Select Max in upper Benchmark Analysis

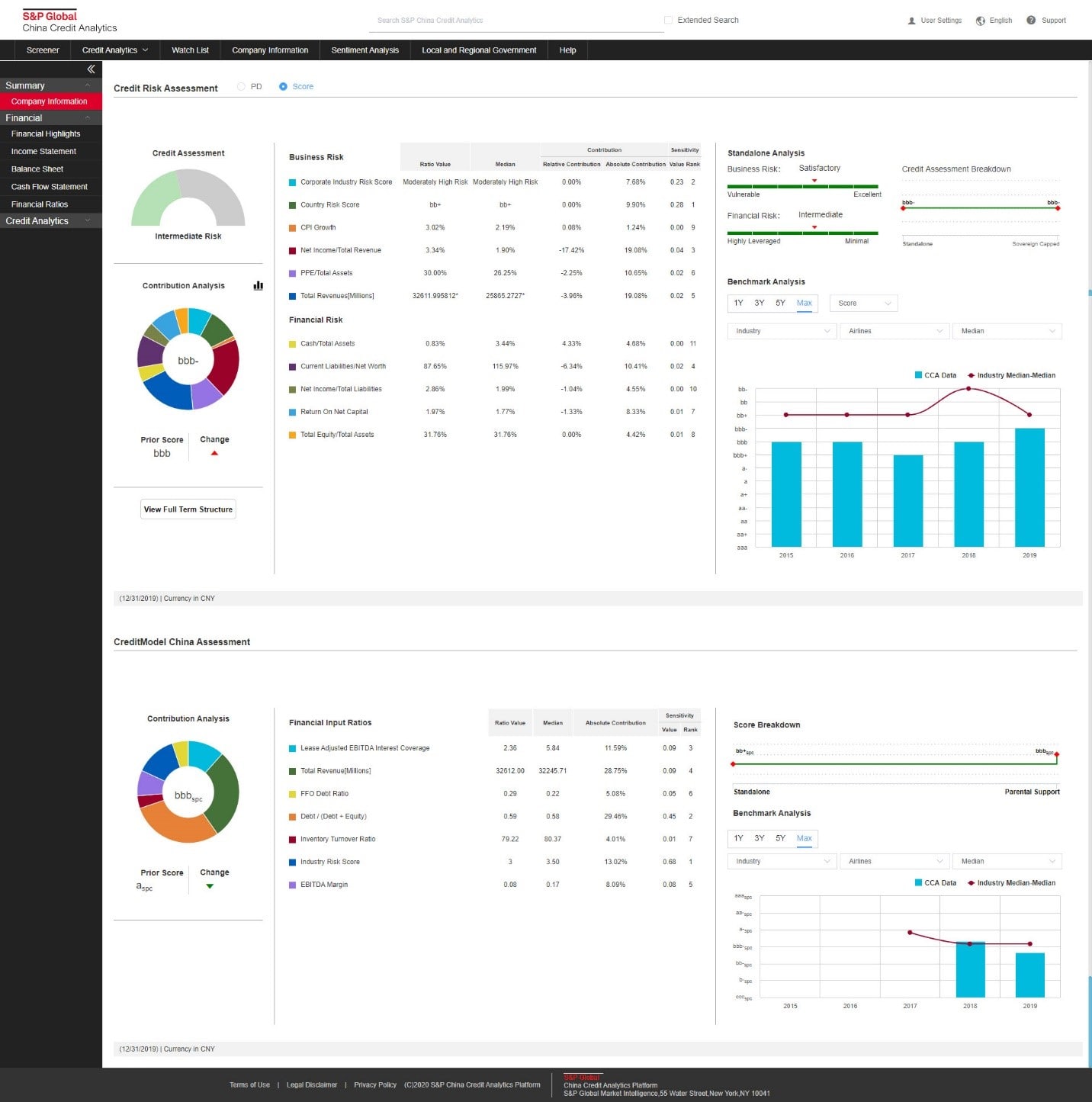[x=804, y=304]
